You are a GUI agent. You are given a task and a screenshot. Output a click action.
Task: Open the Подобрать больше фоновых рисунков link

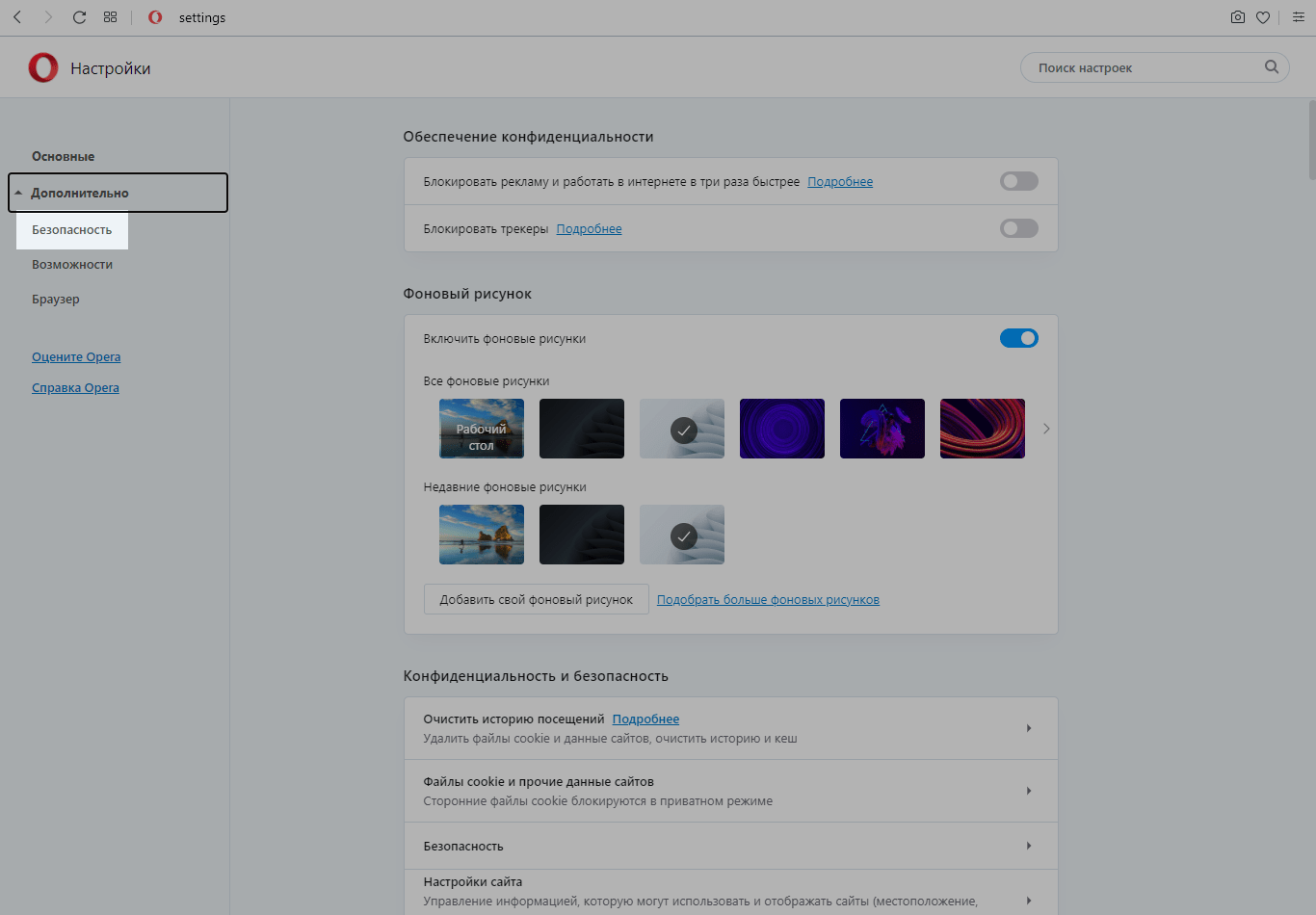(768, 599)
